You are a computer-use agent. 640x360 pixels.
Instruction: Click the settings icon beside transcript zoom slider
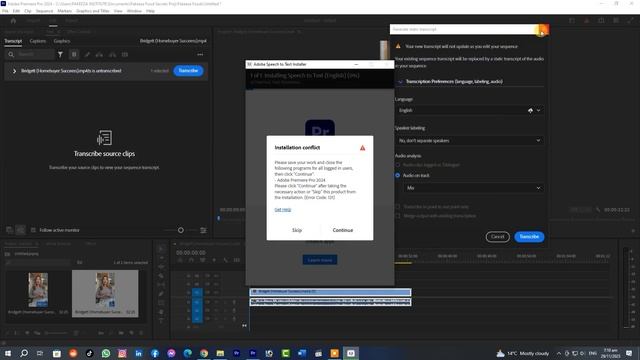[x=203, y=230]
